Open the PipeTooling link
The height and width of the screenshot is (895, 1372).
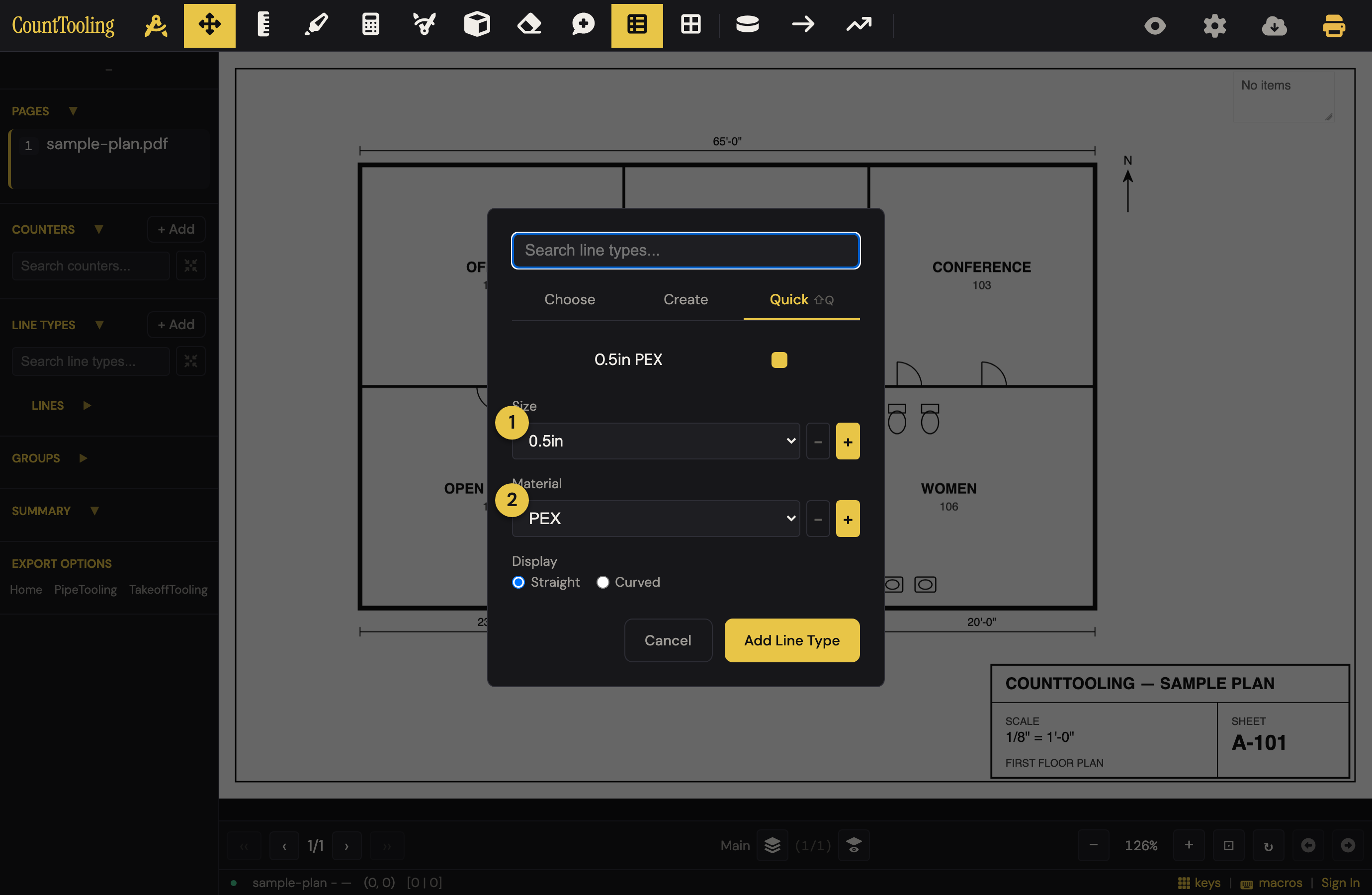click(x=86, y=589)
